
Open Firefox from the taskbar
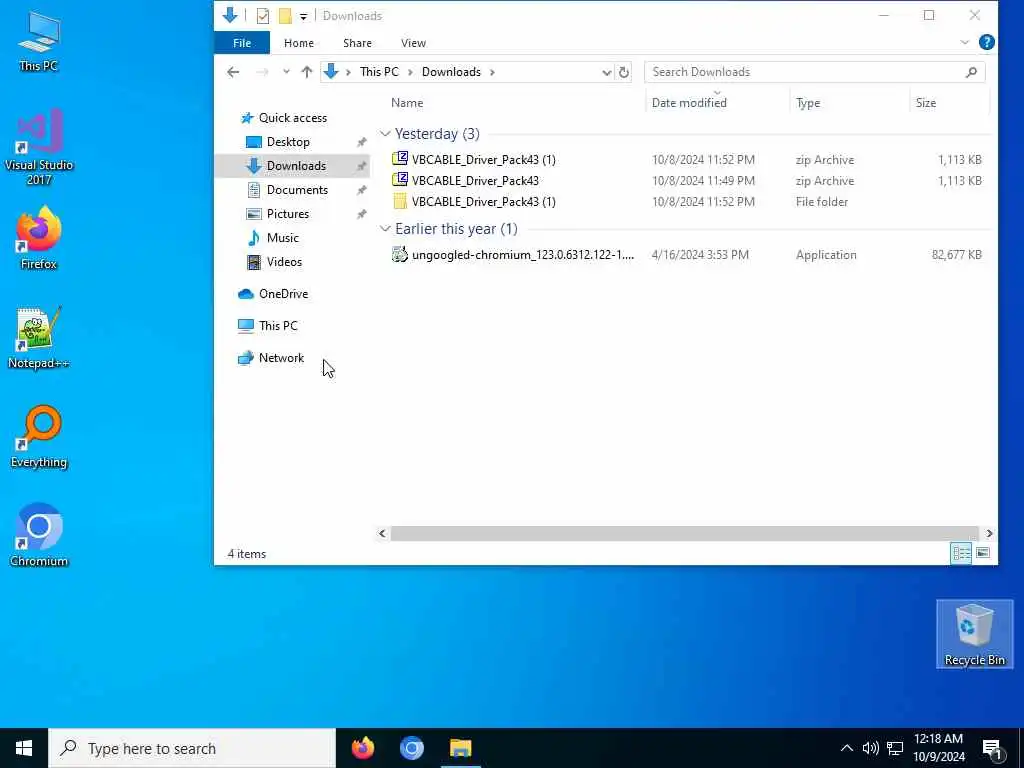[x=363, y=748]
